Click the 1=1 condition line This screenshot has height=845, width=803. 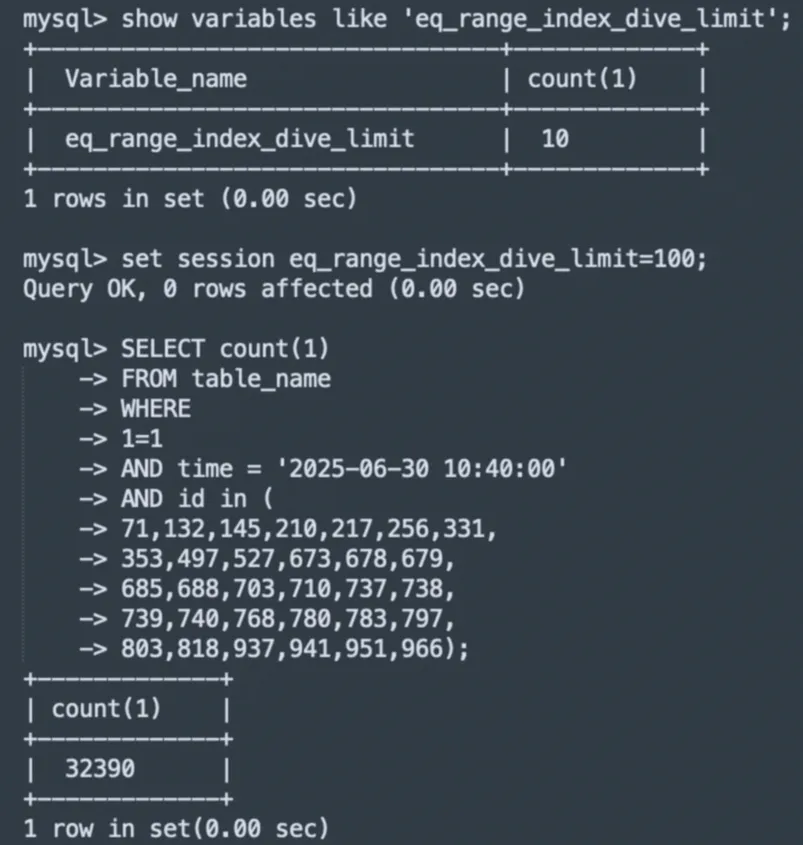pos(142,439)
